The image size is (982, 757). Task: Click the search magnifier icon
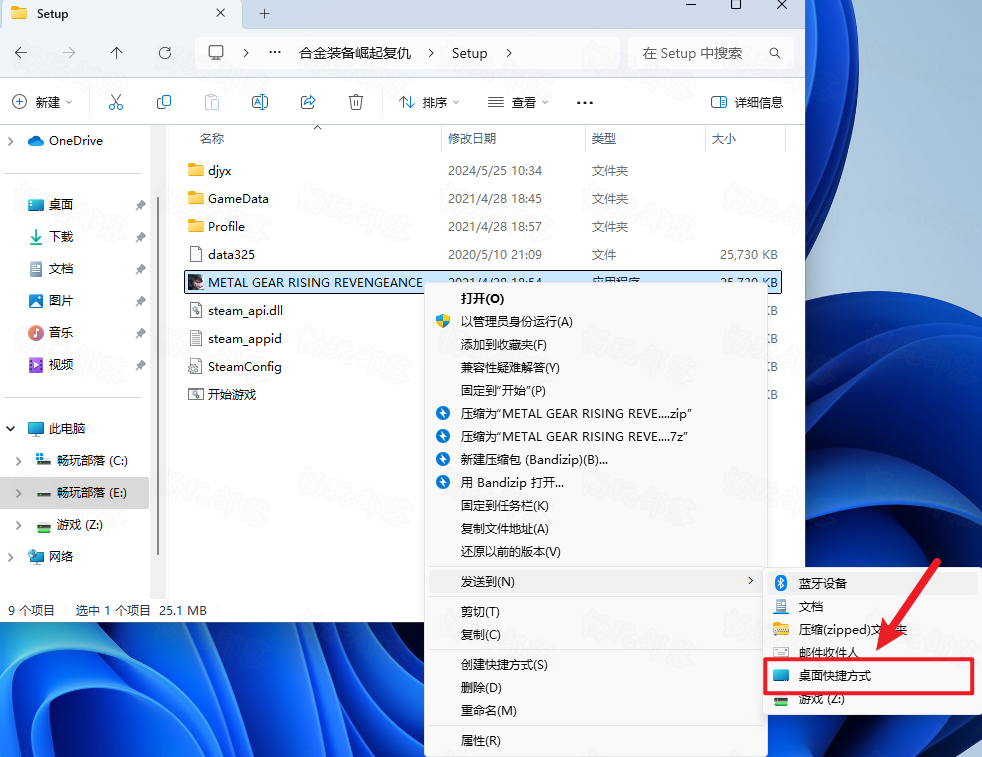tap(775, 53)
